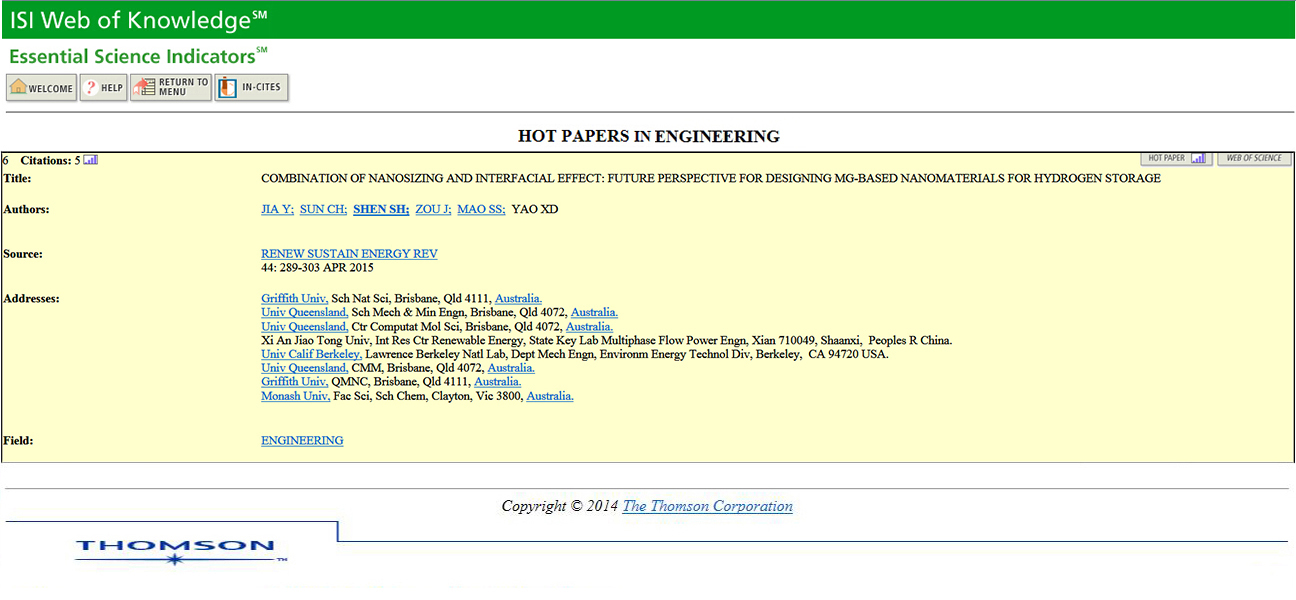This screenshot has width=1296, height=600.
Task: Click the WELCOME home button
Action: click(x=42, y=88)
